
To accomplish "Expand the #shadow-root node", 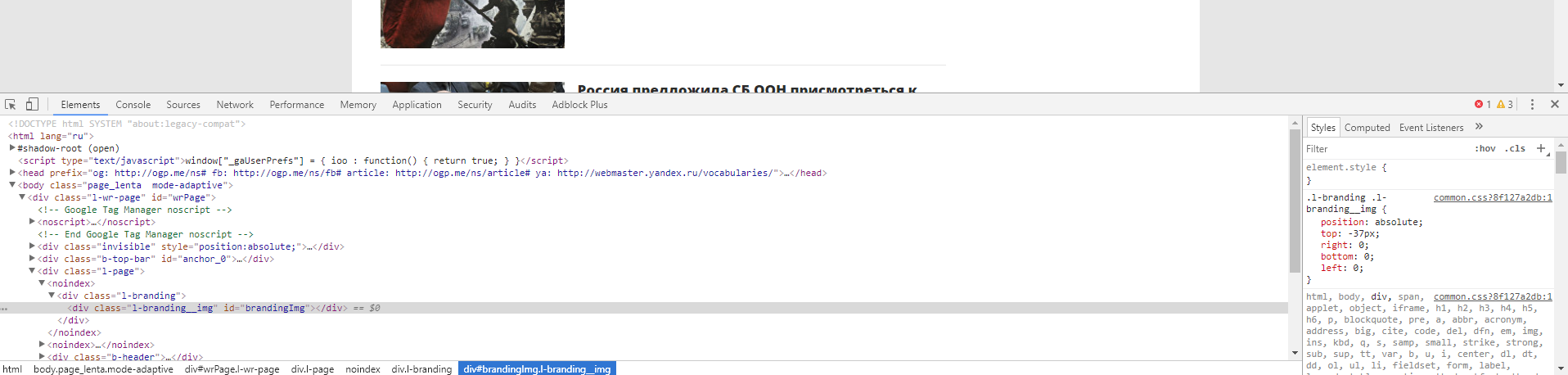I will [12, 148].
